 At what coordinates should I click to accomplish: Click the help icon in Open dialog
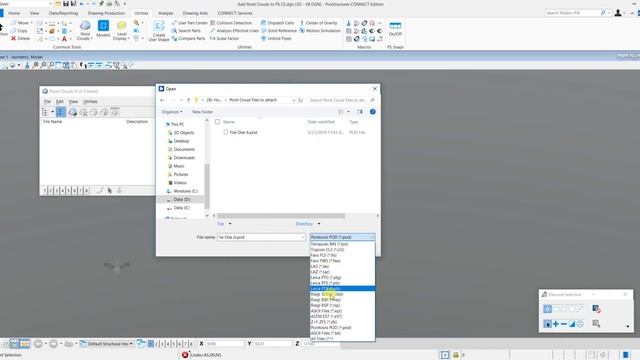373,112
